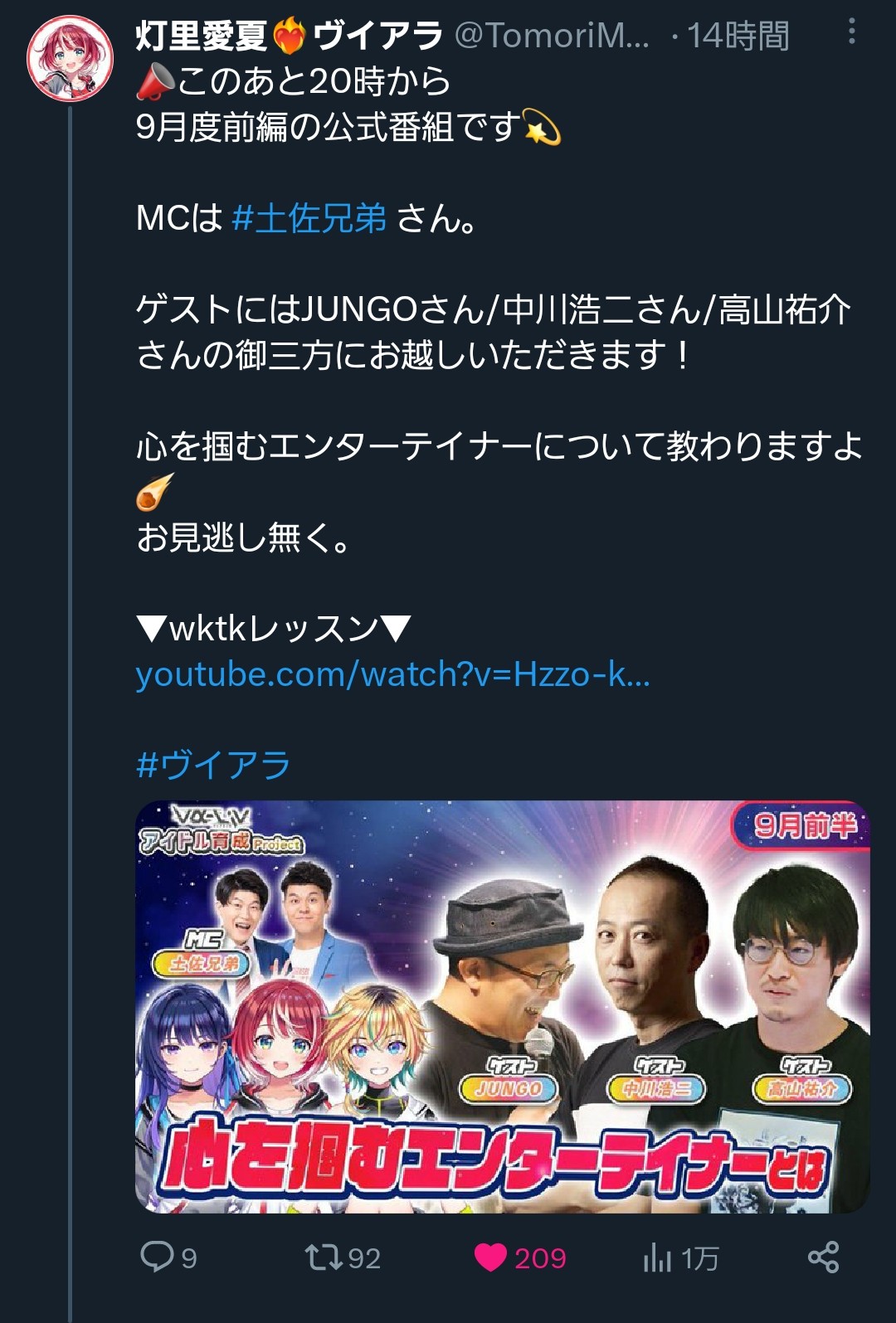The height and width of the screenshot is (1323, 896).
Task: Tap the reply count number 9
Action: tap(189, 1258)
